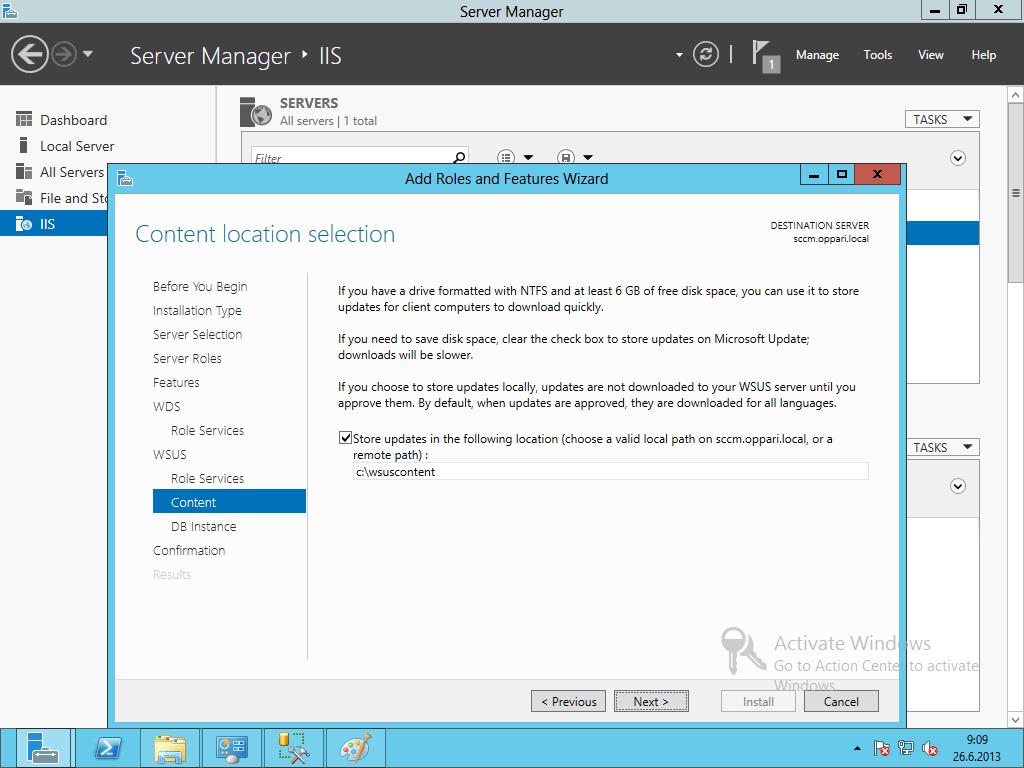Go to WSUS wizard step
This screenshot has width=1024, height=768.
pos(169,455)
